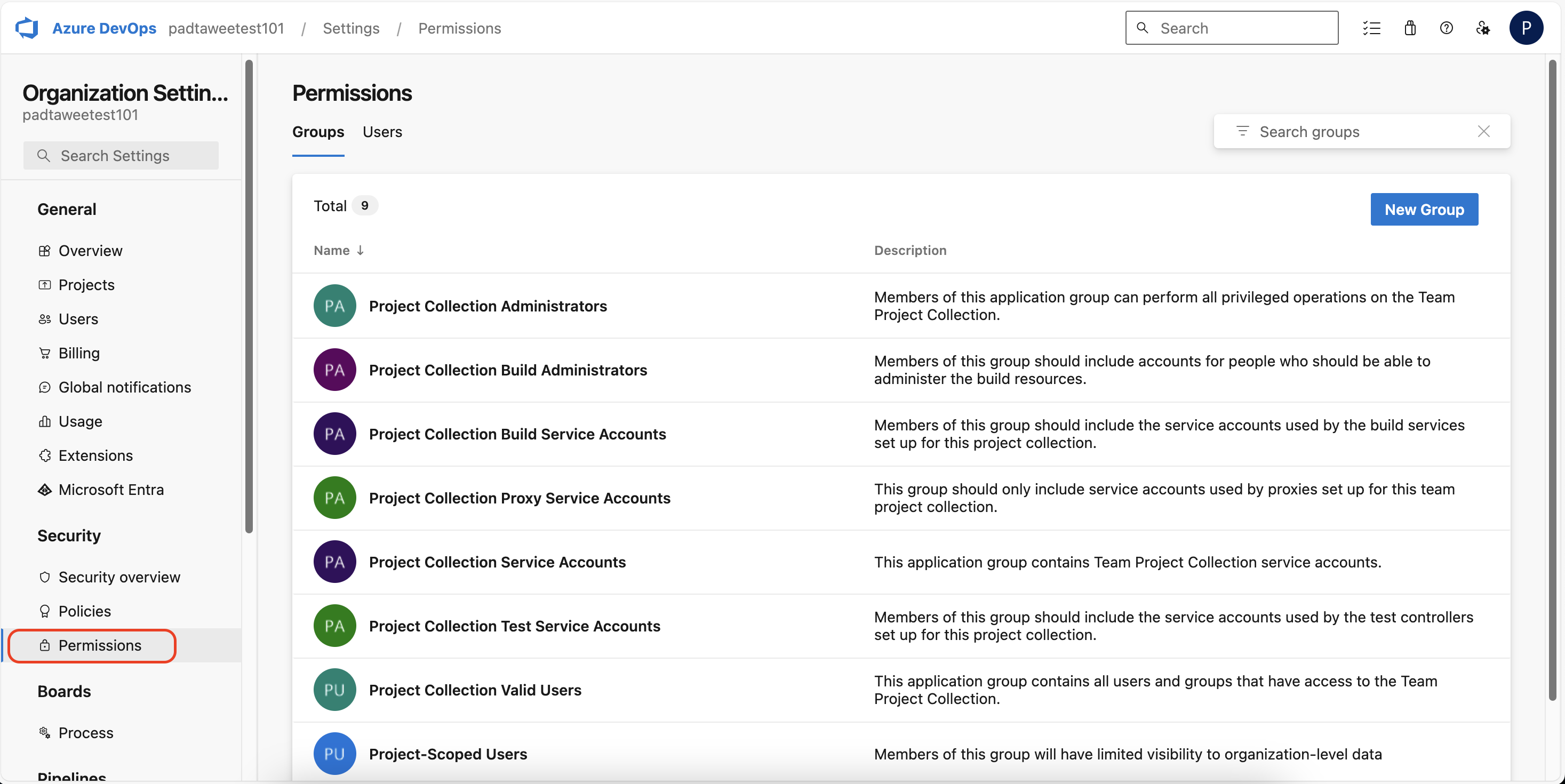
Task: Open Security overview in sidebar
Action: [x=119, y=577]
